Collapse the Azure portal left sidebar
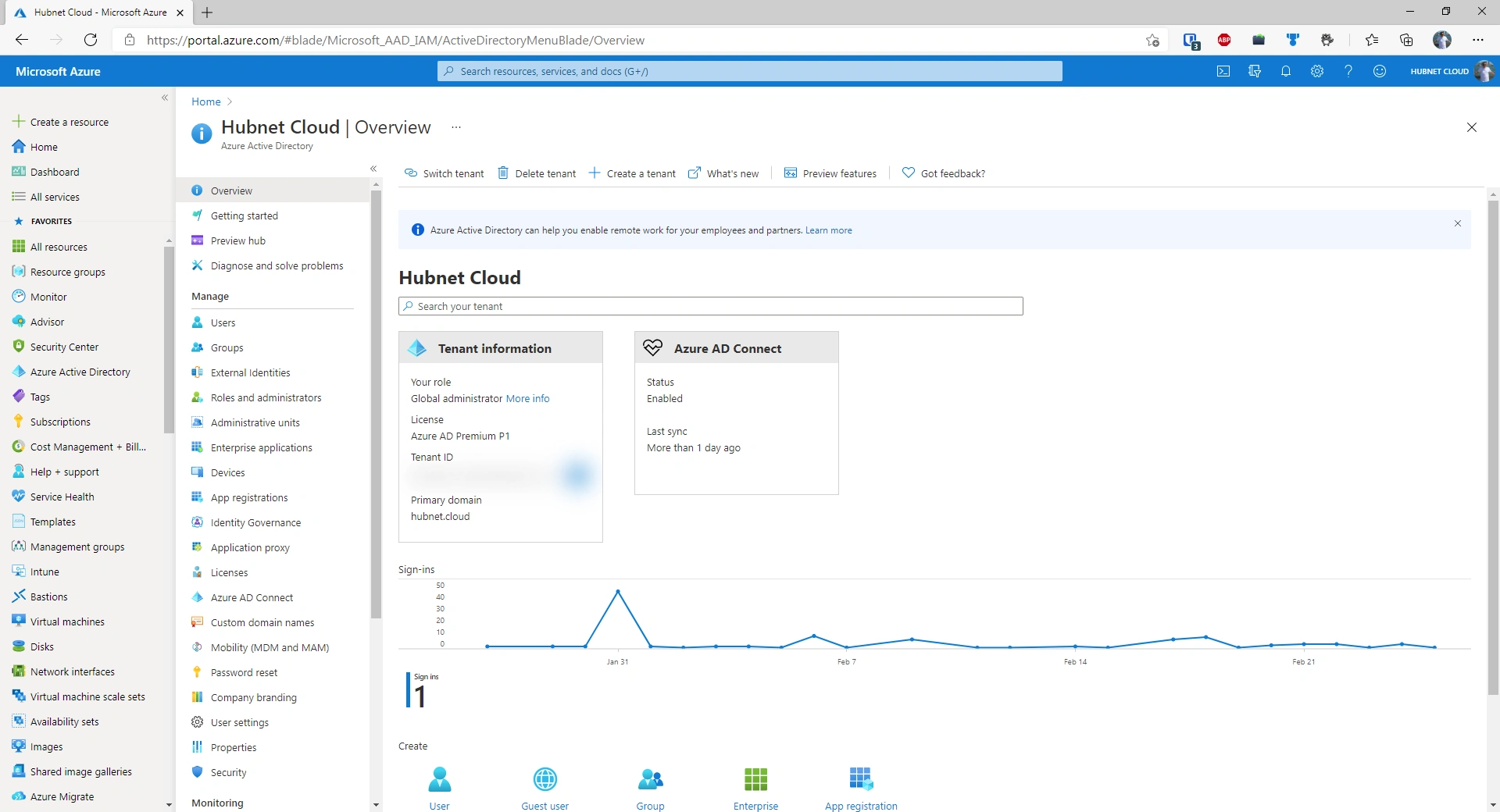 tap(165, 98)
